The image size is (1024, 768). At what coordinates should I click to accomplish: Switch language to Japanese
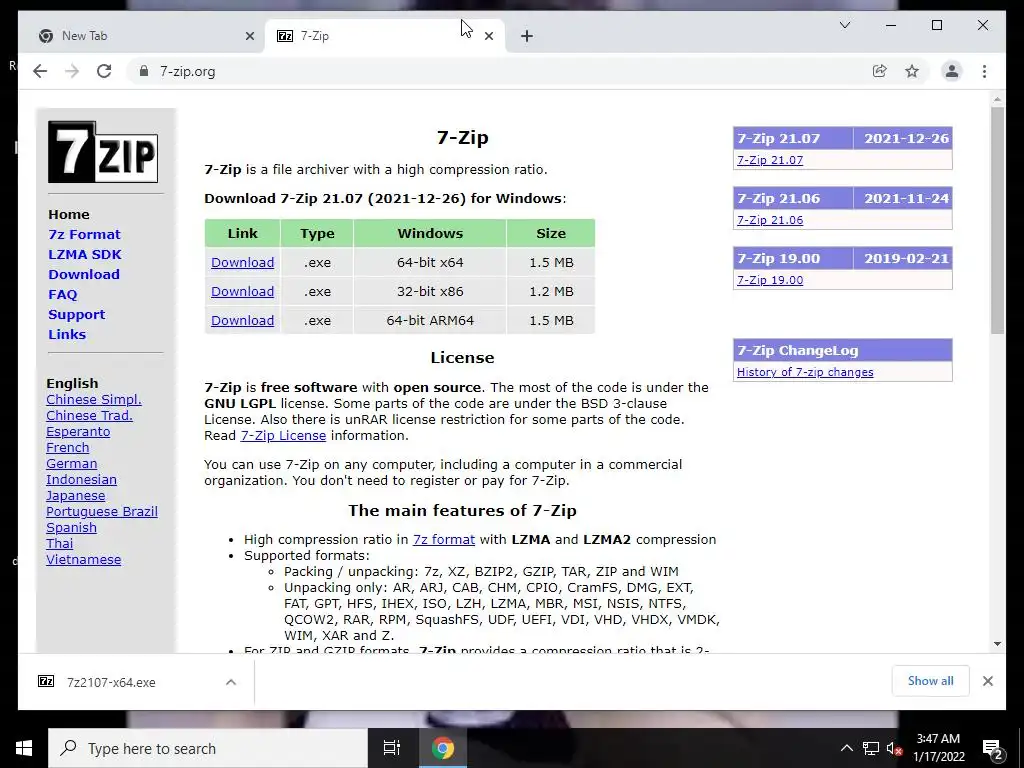tap(75, 496)
